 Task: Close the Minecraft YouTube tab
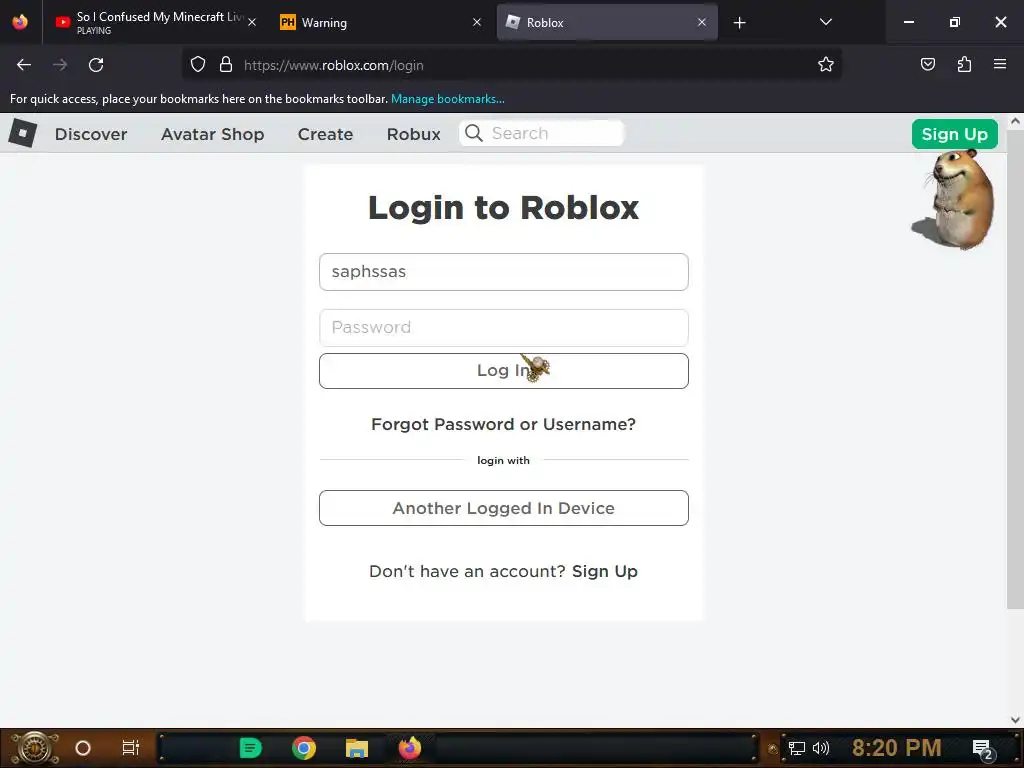click(x=252, y=22)
